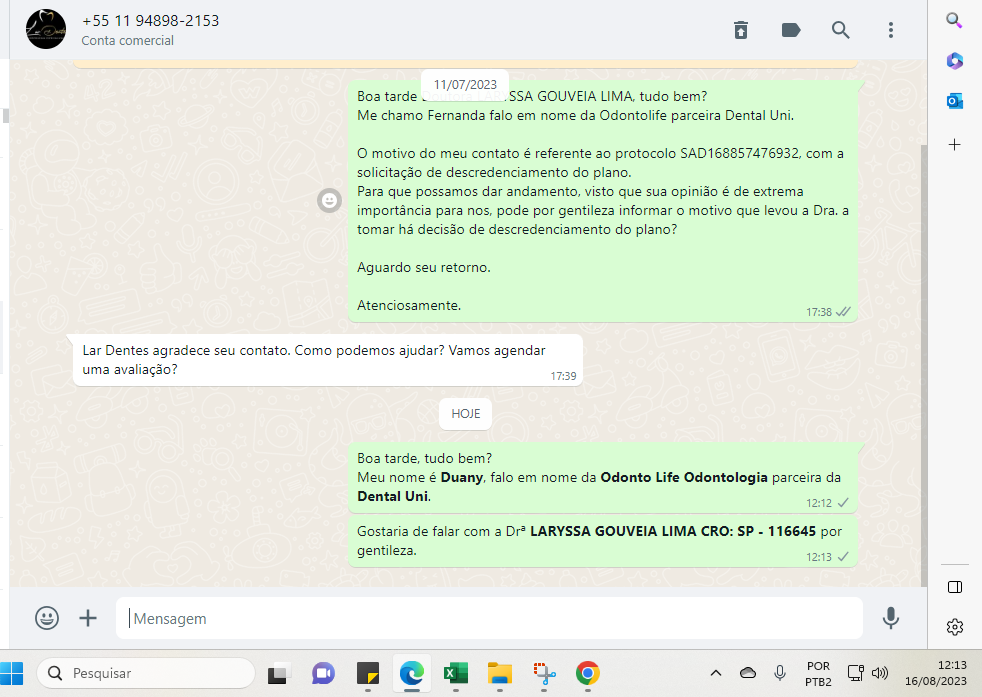Open the Windows Start menu
The width and height of the screenshot is (982, 697).
pos(11,673)
